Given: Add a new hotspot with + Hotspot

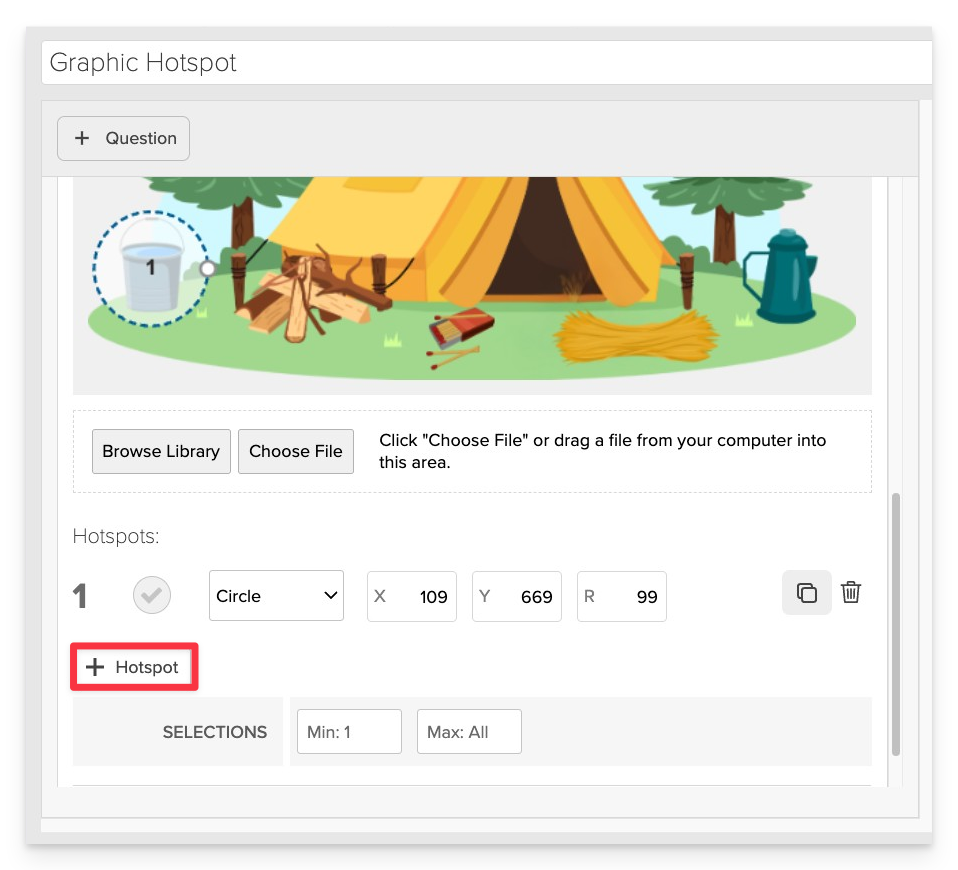Looking at the screenshot, I should click(x=134, y=667).
